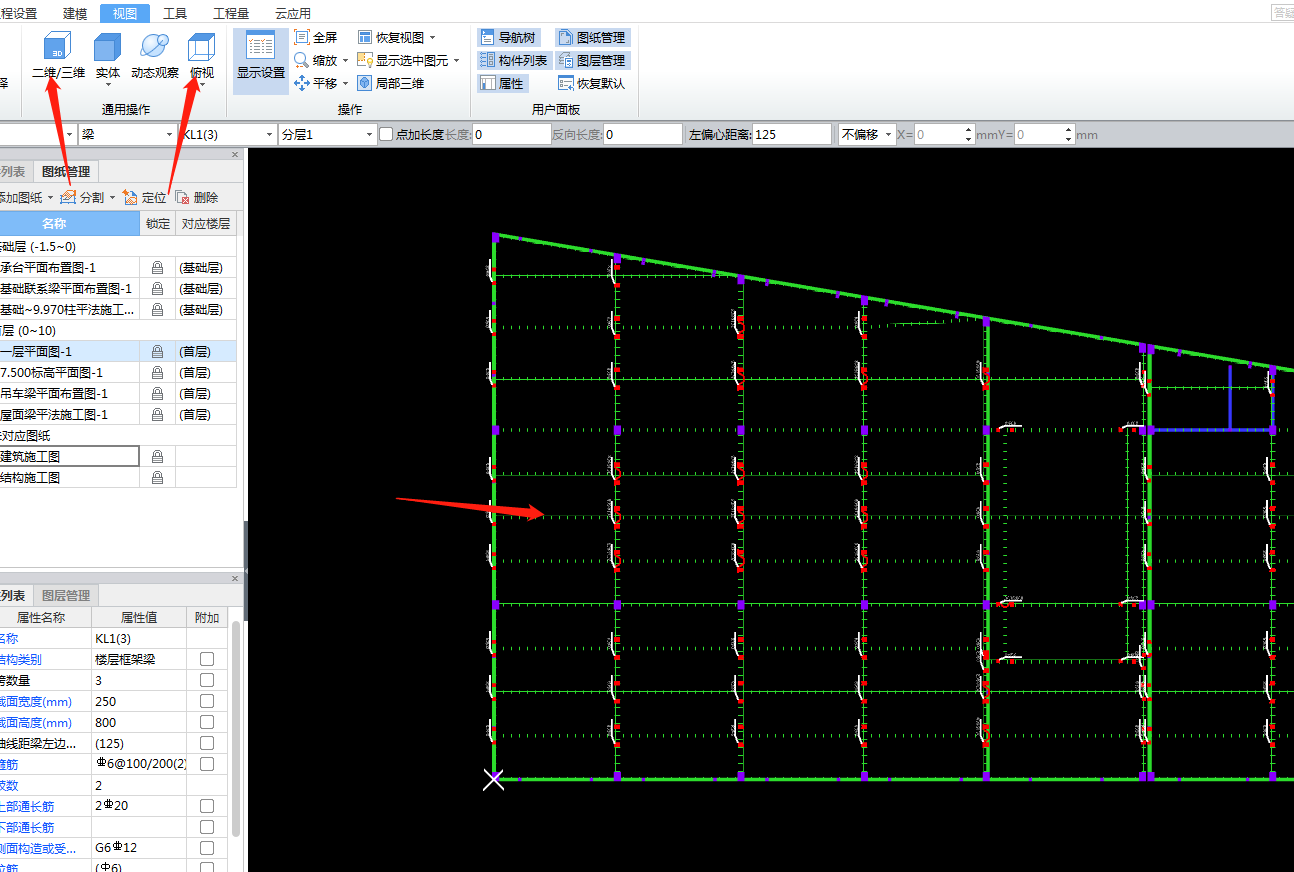Image resolution: width=1294 pixels, height=872 pixels.
Task: Toggle lock for 建筑施工图
Action: click(x=157, y=456)
